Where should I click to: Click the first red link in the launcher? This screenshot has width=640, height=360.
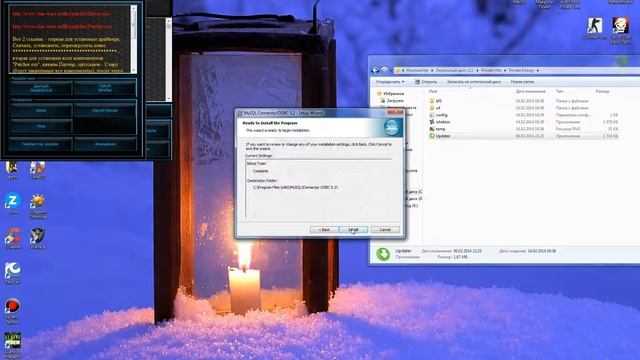pyautogui.click(x=61, y=14)
